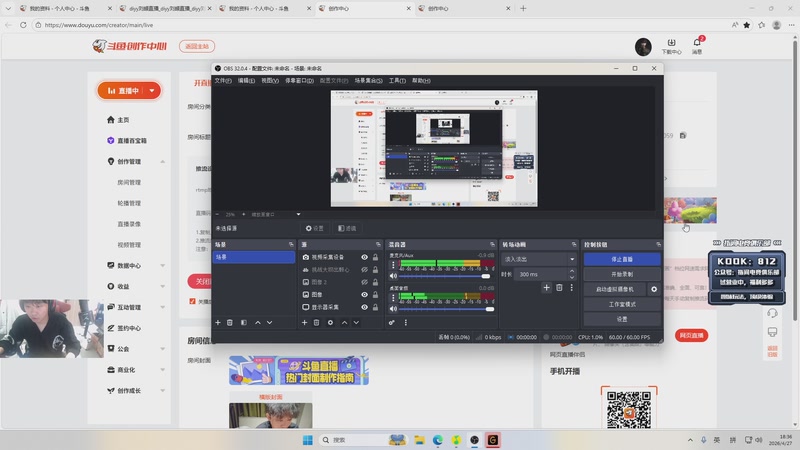Click 返回主站 on Douyu header
Screen dimensions: 800x450
(x=197, y=46)
